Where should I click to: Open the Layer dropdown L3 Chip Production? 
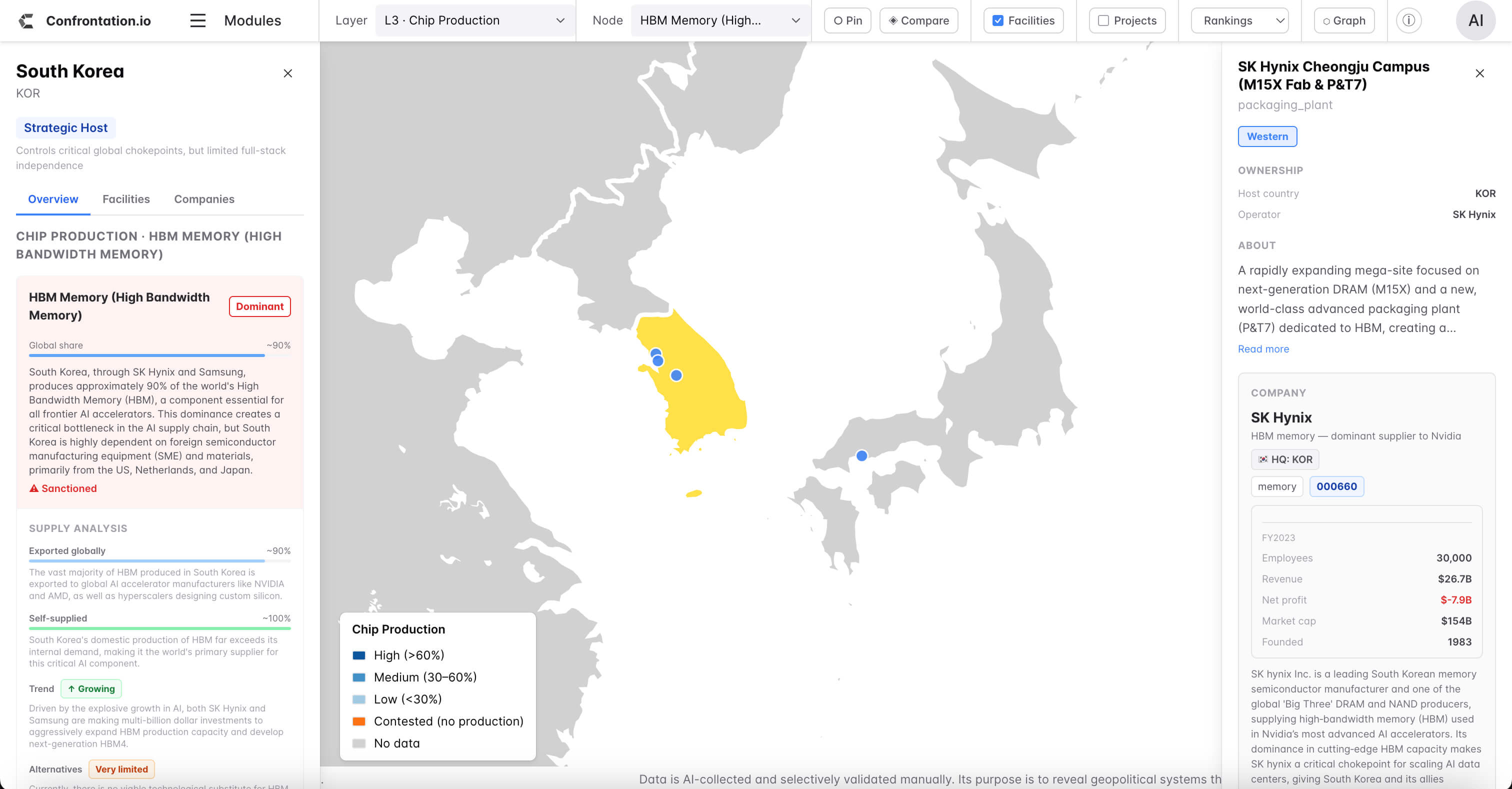[474, 20]
